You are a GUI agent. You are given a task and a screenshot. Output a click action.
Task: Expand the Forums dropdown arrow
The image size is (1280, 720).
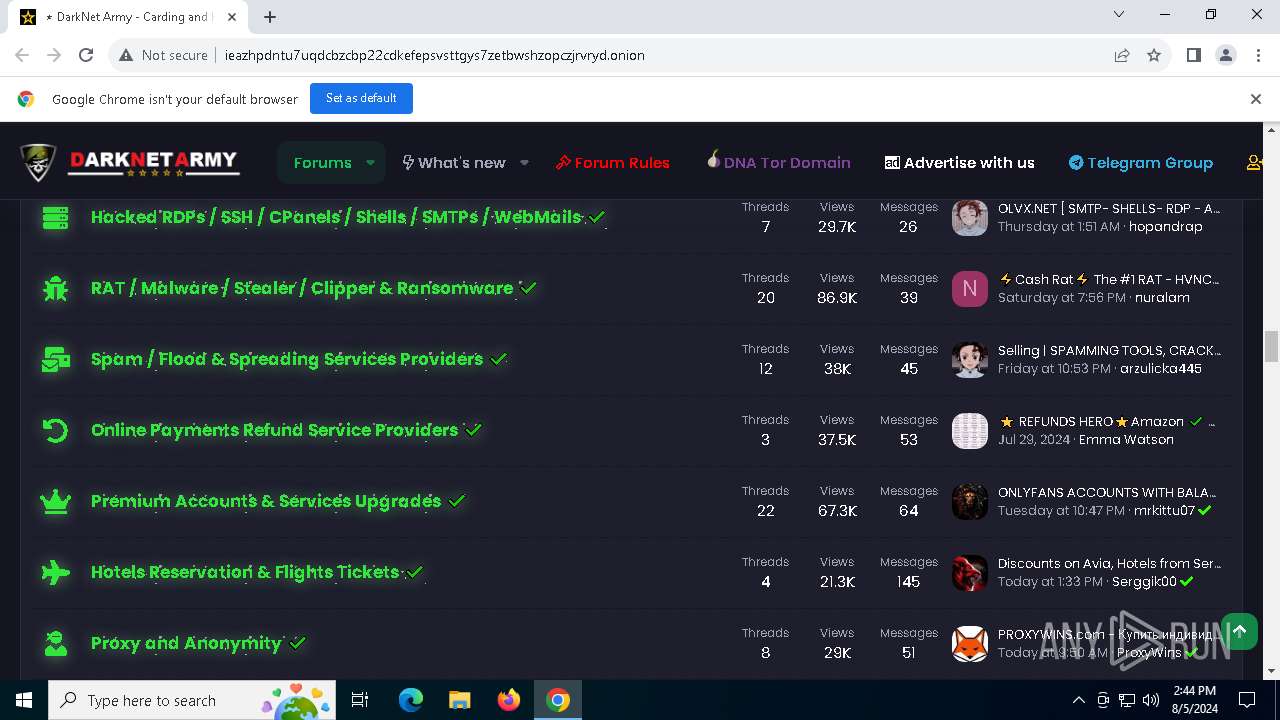click(370, 163)
